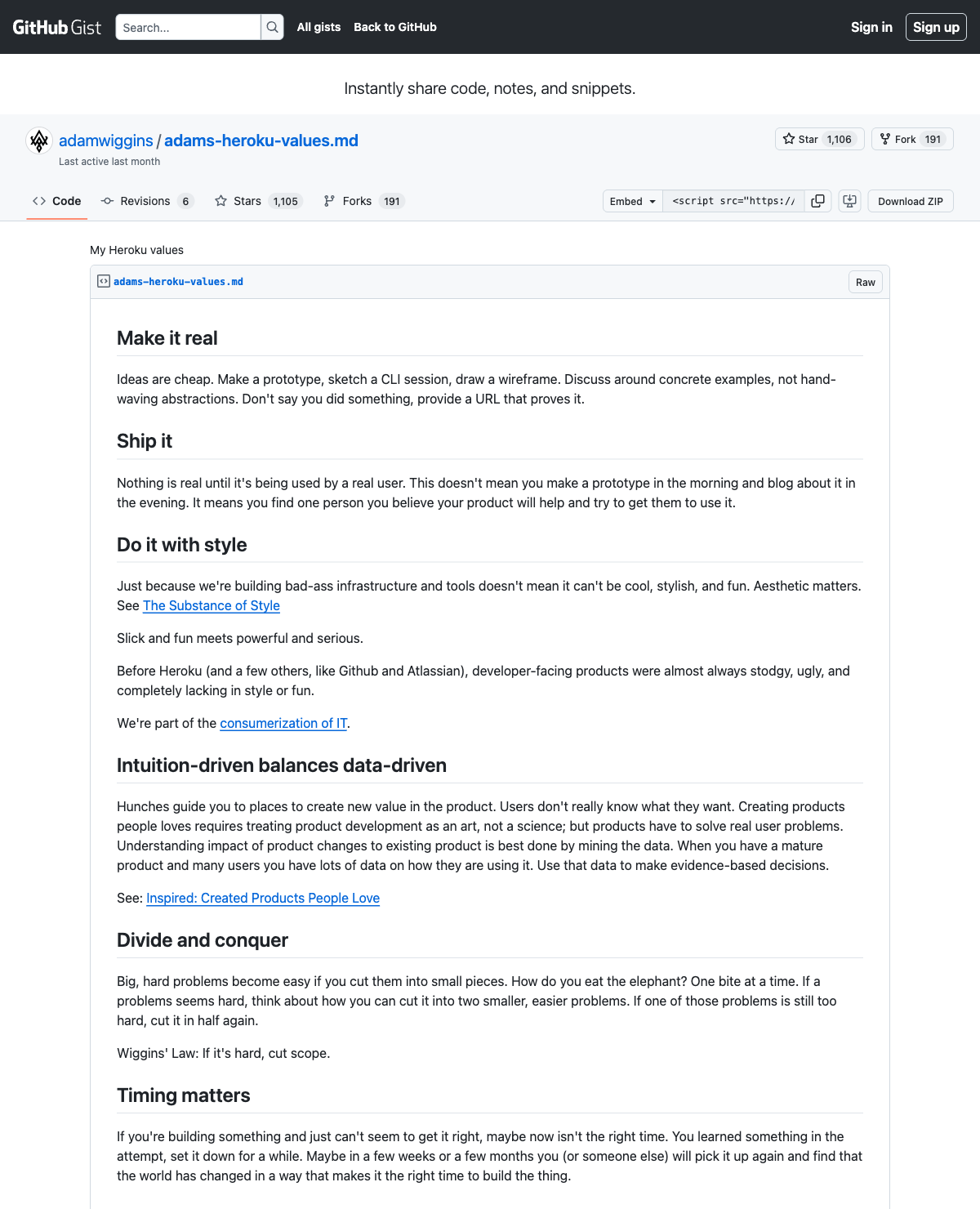Click the search magnifying glass icon
Viewport: 980px width, 1209px height.
click(272, 27)
